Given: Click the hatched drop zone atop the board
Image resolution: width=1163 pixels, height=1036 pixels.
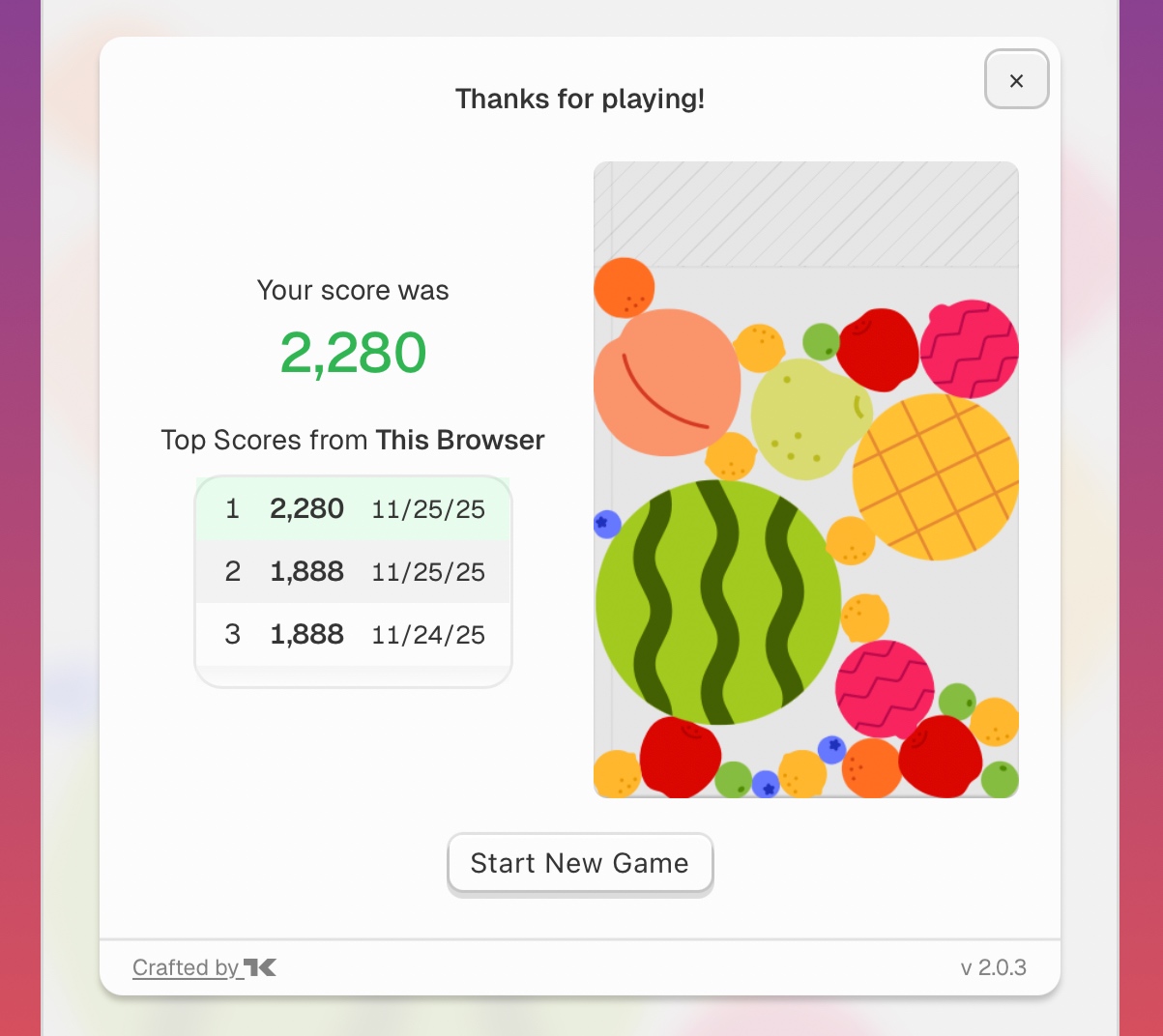Looking at the screenshot, I should point(805,214).
